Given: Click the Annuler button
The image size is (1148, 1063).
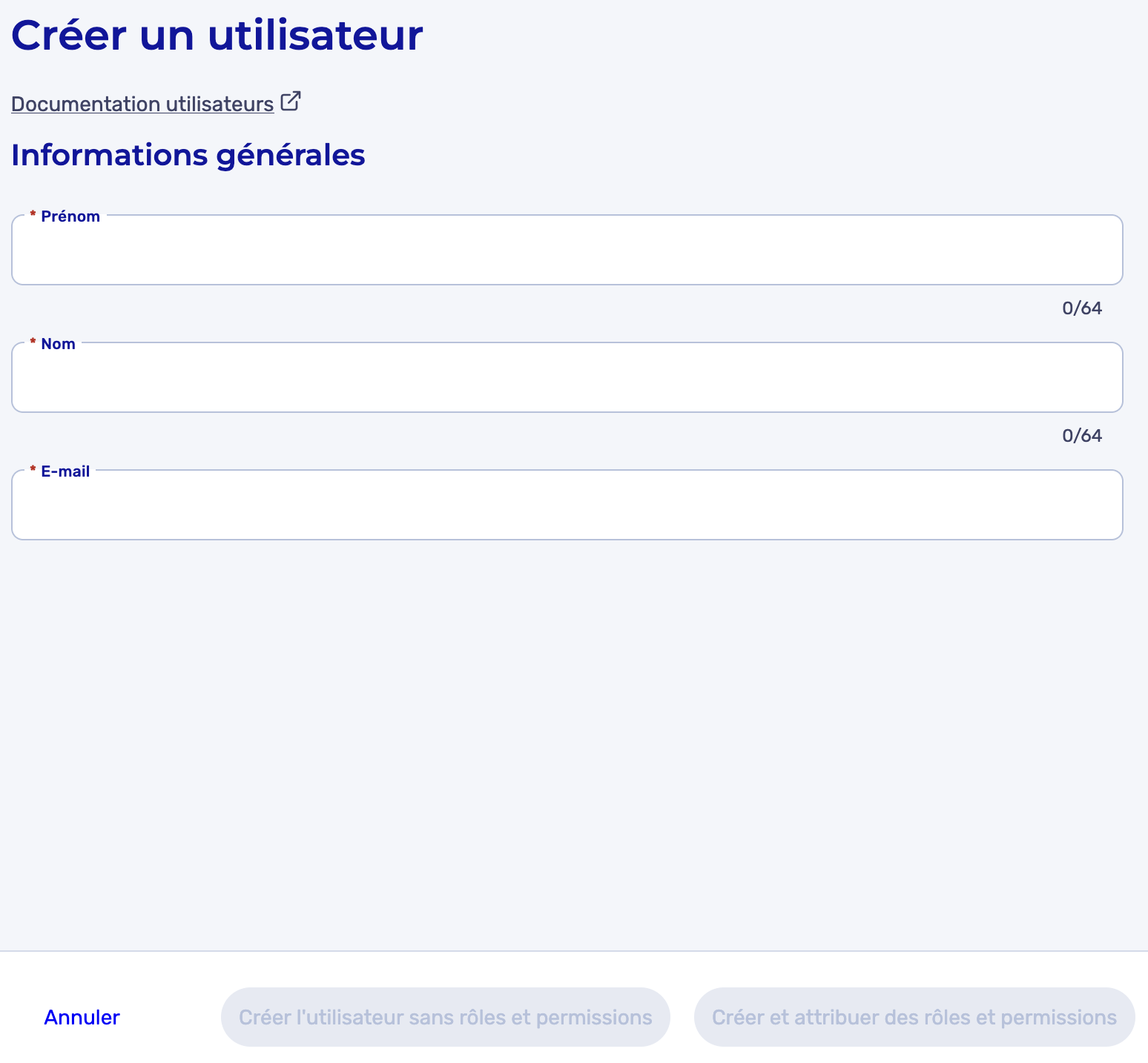Looking at the screenshot, I should pyautogui.click(x=82, y=1017).
